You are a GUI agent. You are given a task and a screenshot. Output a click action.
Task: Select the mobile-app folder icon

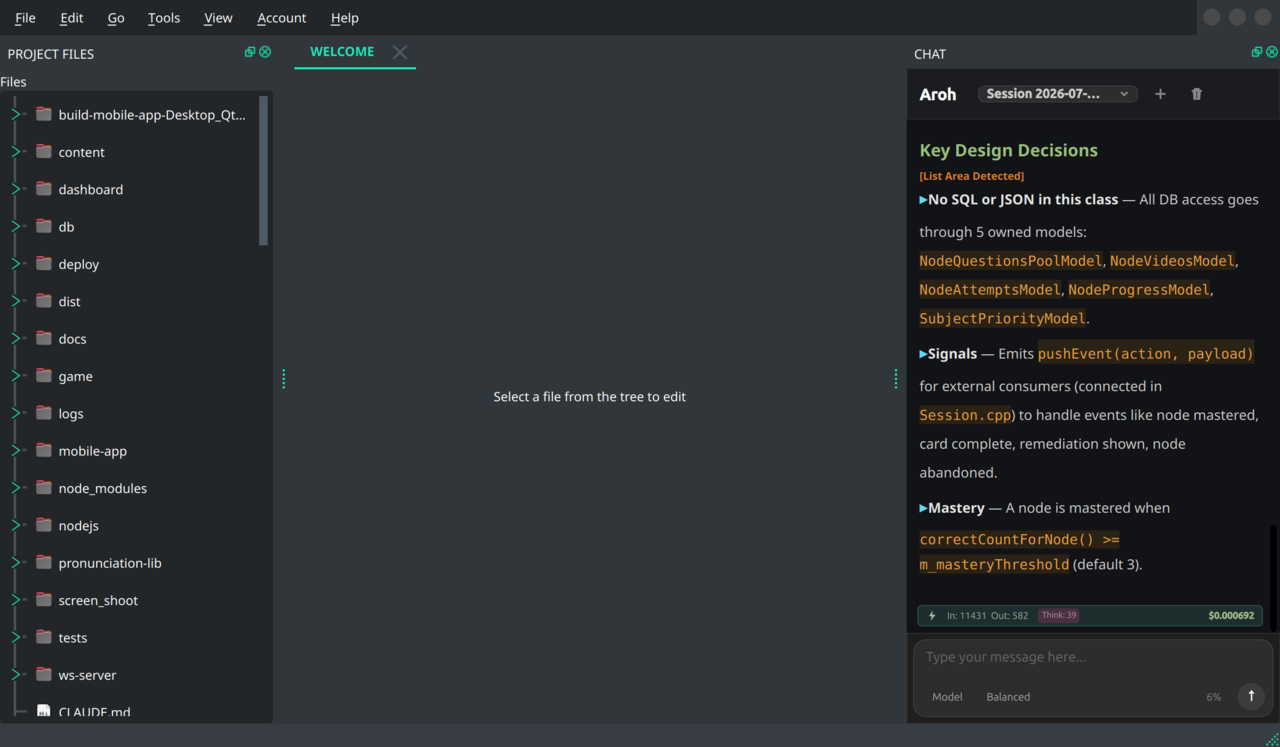coord(43,450)
